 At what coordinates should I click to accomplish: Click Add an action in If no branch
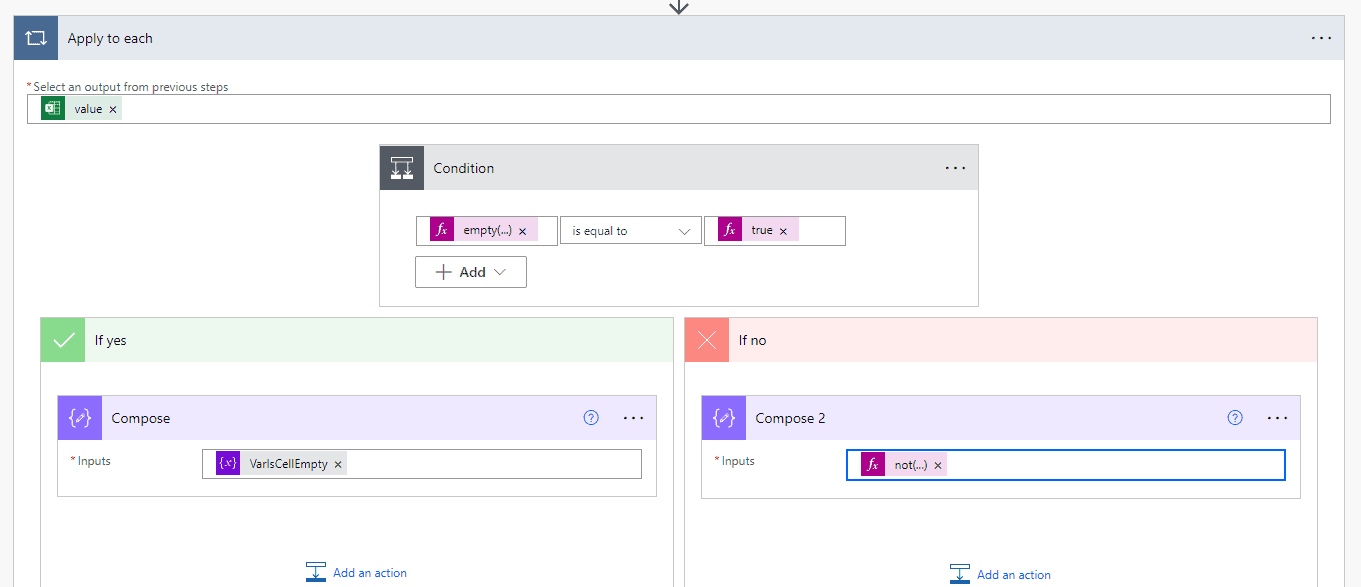point(1000,574)
